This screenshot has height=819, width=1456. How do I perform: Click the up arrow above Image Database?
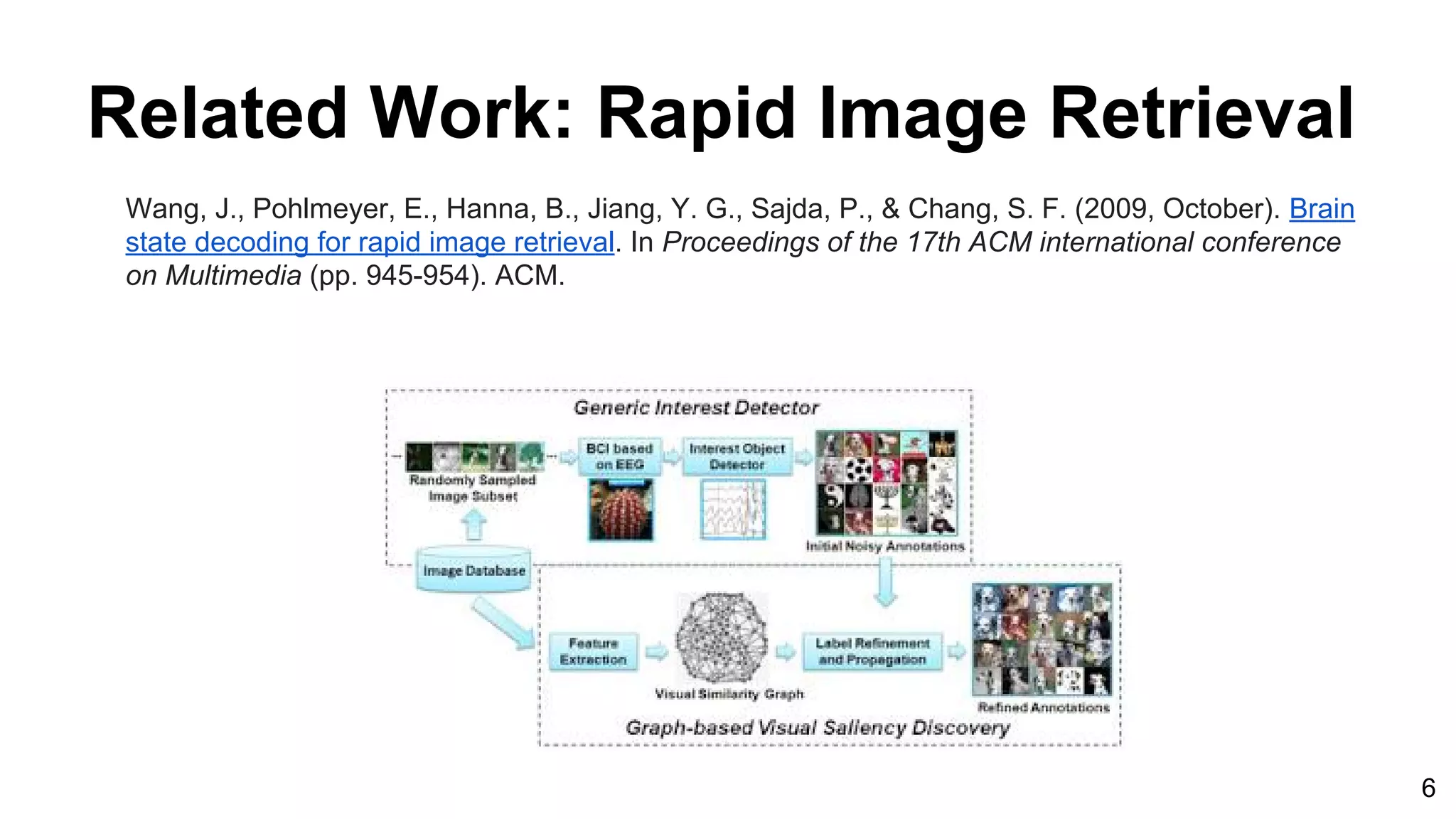coord(474,527)
